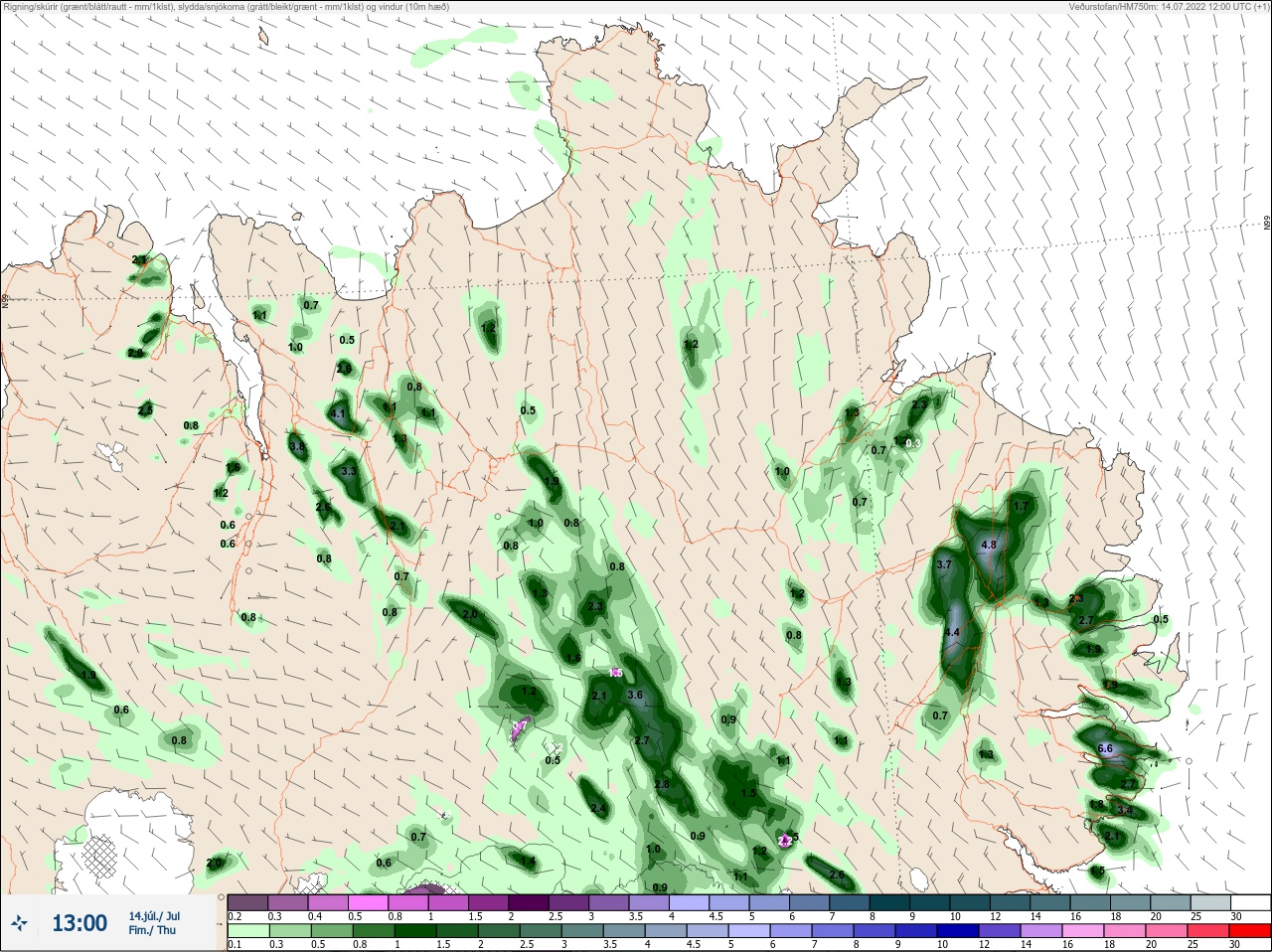This screenshot has width=1272, height=952.
Task: Click the weekday label 'Fim./ Thu'
Action: click(x=152, y=930)
